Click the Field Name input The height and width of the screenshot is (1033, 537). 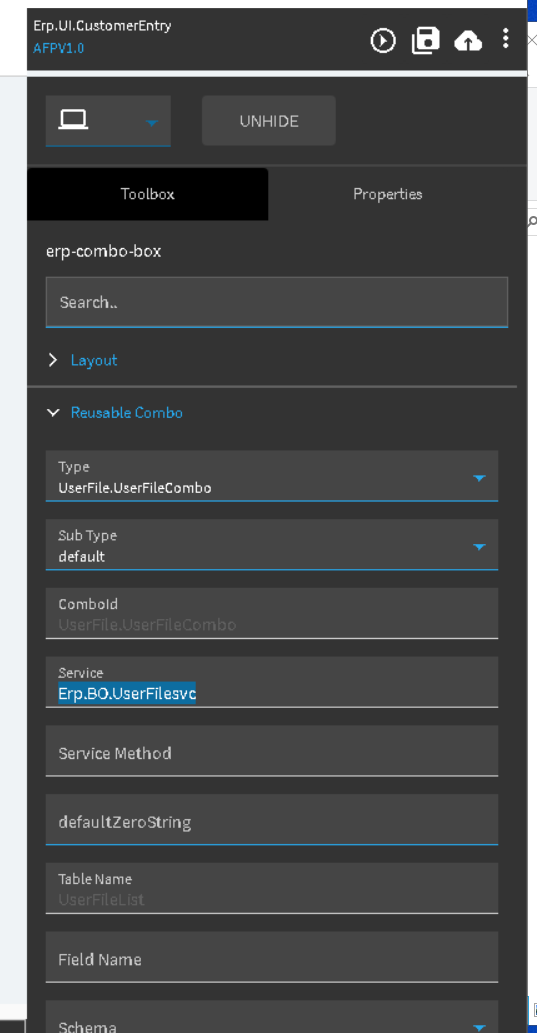tap(271, 957)
